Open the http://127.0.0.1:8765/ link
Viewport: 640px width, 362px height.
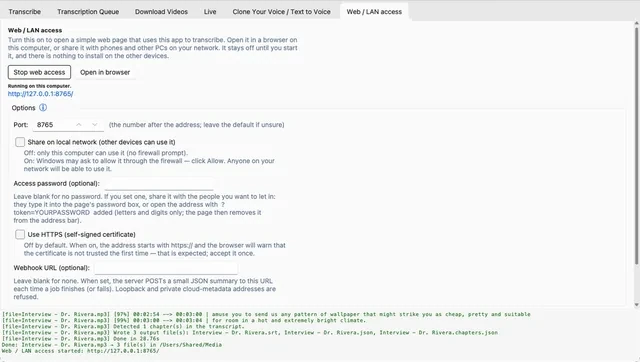pyautogui.click(x=40, y=94)
